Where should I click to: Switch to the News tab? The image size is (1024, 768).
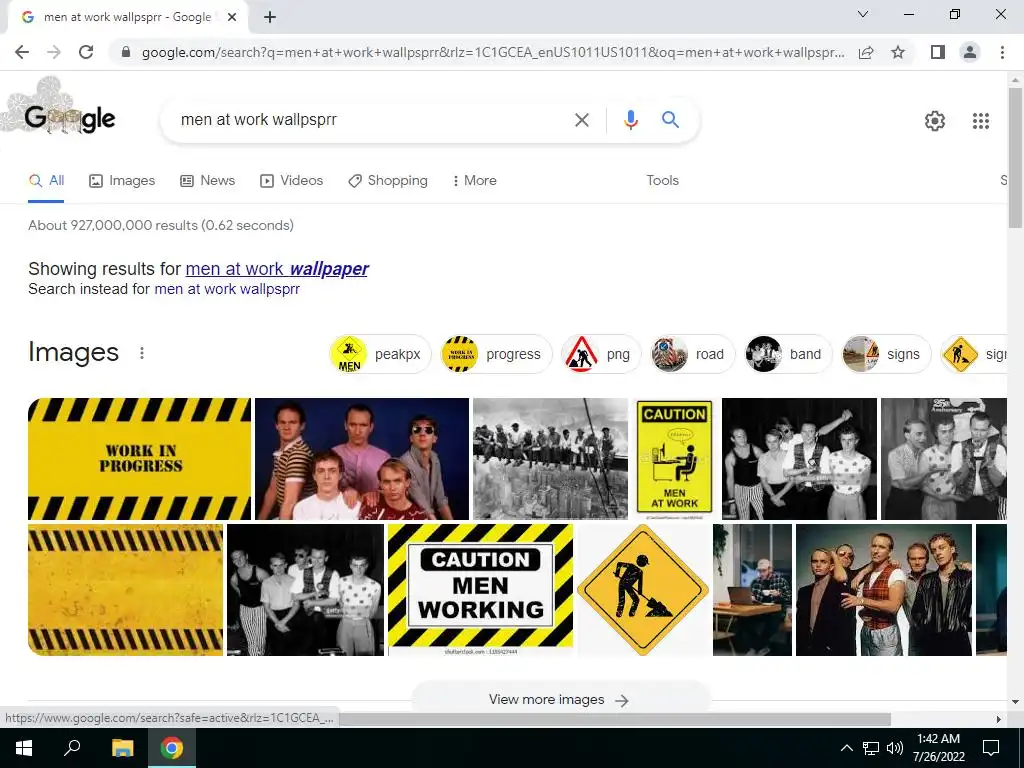[208, 181]
